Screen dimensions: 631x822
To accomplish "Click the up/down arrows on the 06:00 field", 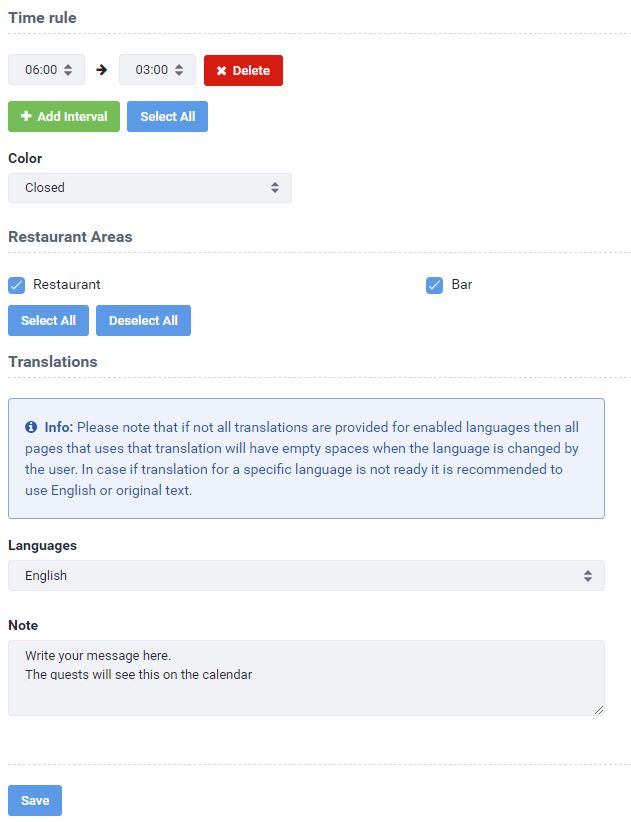I will tap(68, 70).
